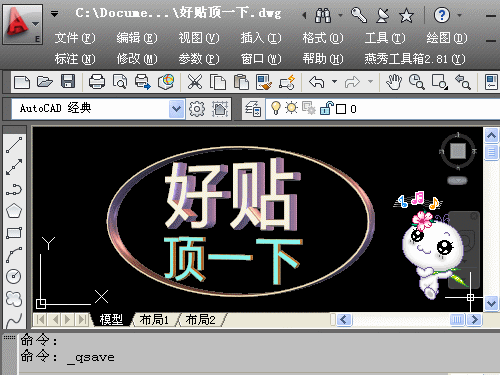Click the Communication Center satellite icon

tap(382, 15)
